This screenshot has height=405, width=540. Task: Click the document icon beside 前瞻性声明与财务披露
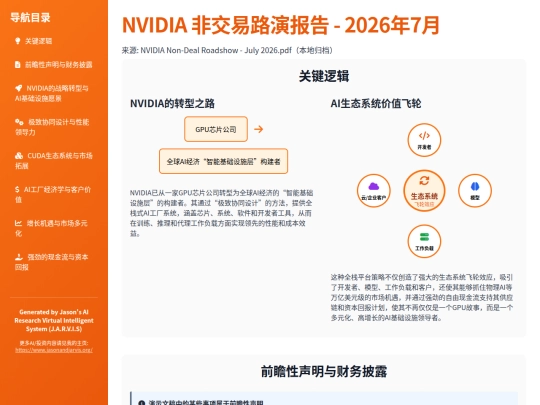(x=18, y=64)
